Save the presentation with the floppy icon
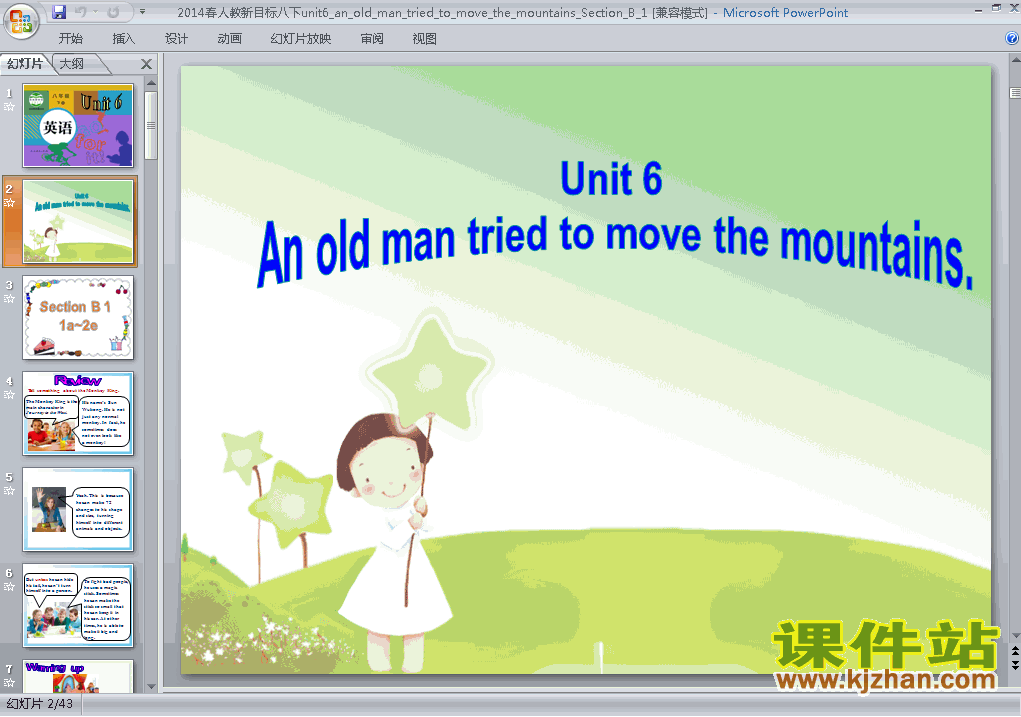Screen dimensions: 1021x717 click(59, 12)
